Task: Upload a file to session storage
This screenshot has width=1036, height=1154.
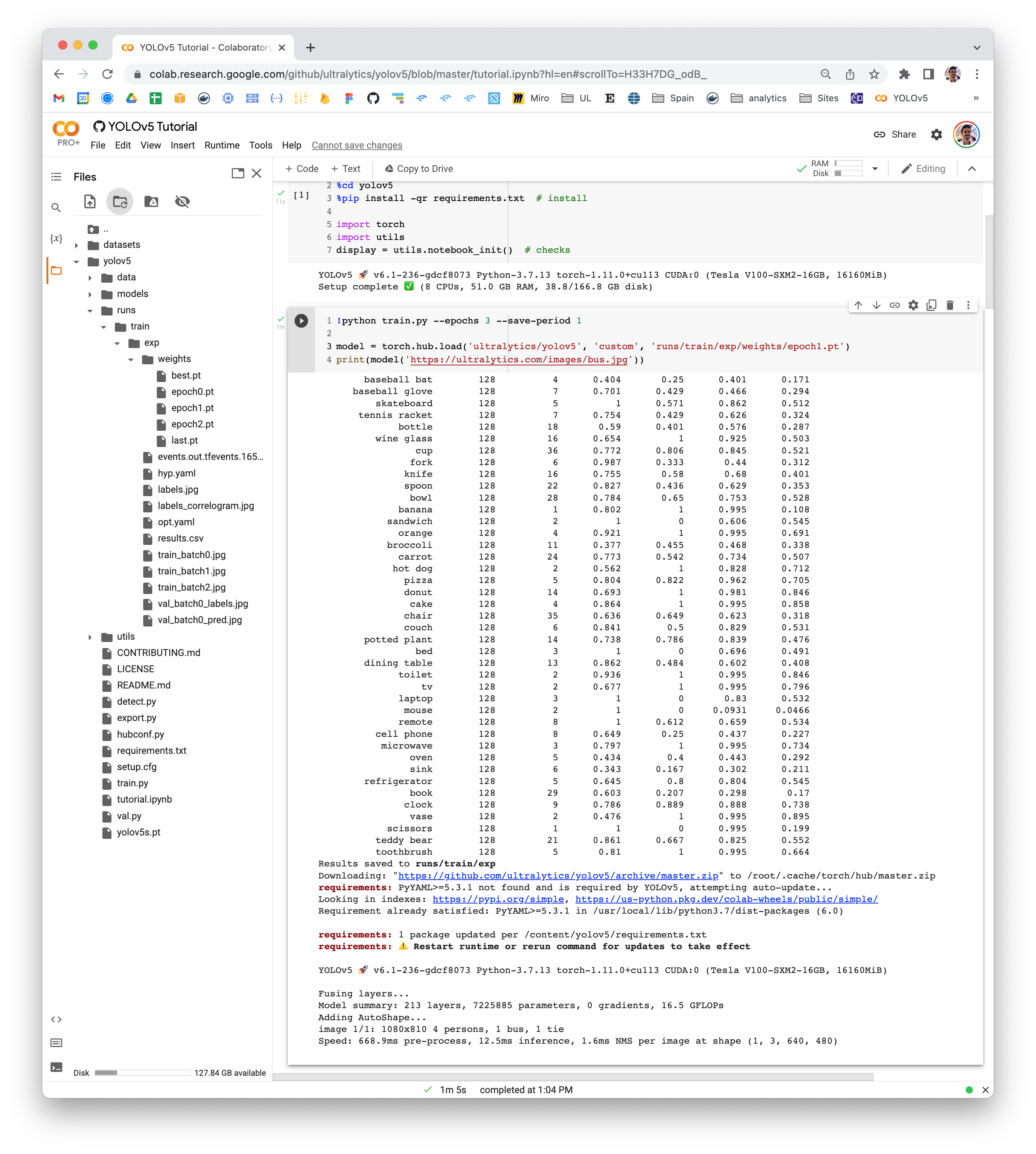Action: pyautogui.click(x=90, y=201)
